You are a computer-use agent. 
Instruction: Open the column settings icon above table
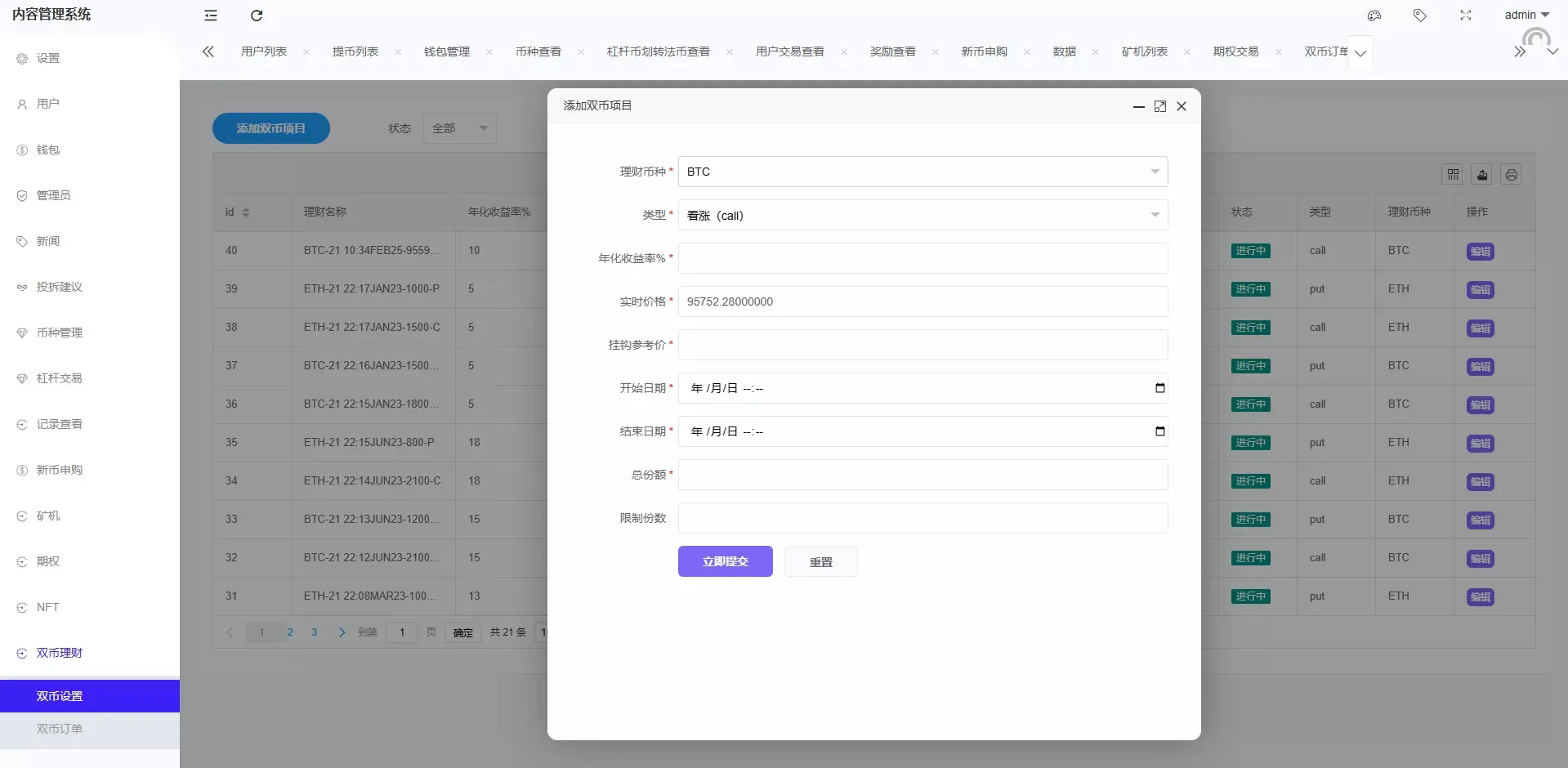(1452, 174)
